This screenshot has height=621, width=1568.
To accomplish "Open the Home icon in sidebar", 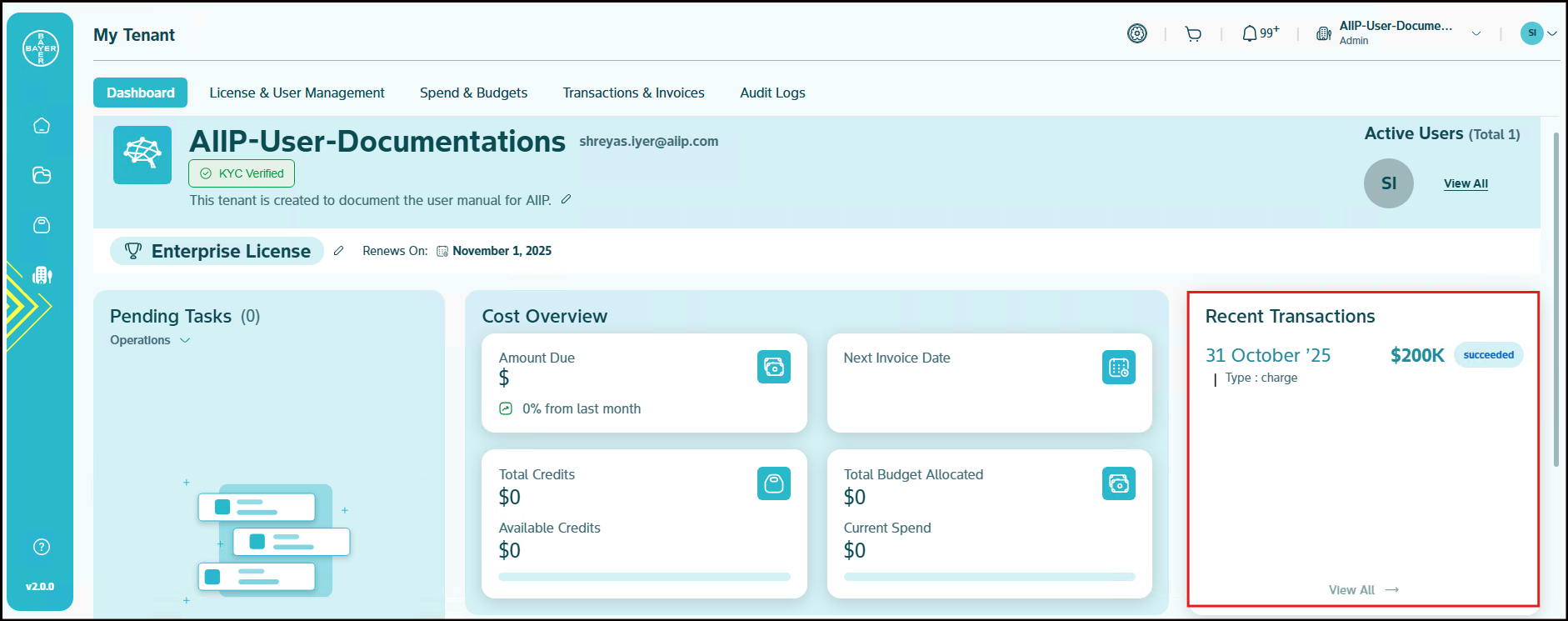I will coord(42,126).
